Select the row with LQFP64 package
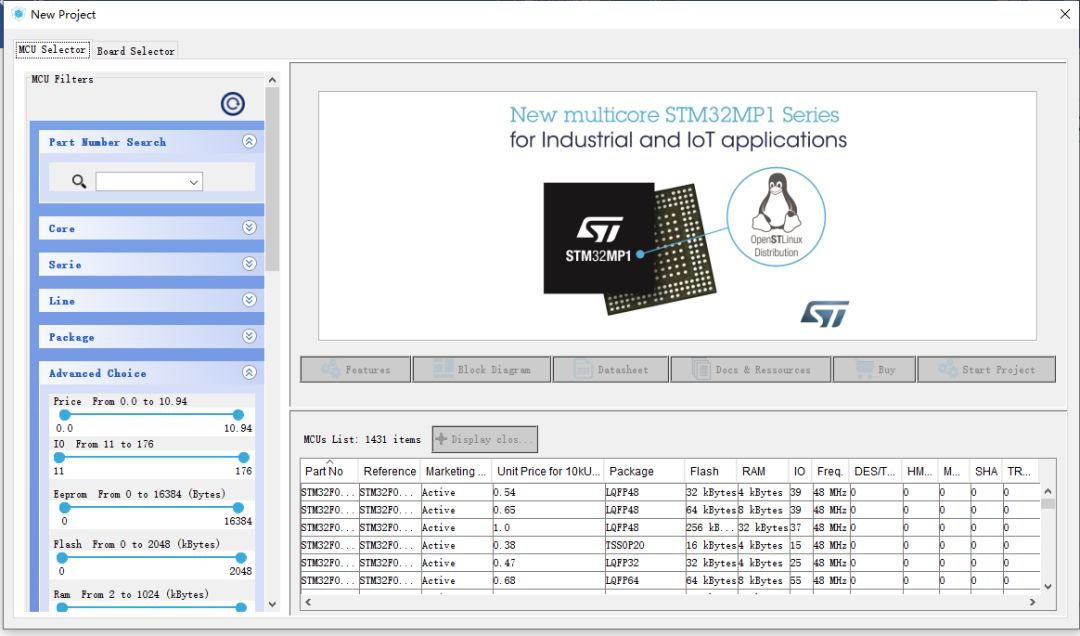The image size is (1080, 636). pyautogui.click(x=669, y=580)
